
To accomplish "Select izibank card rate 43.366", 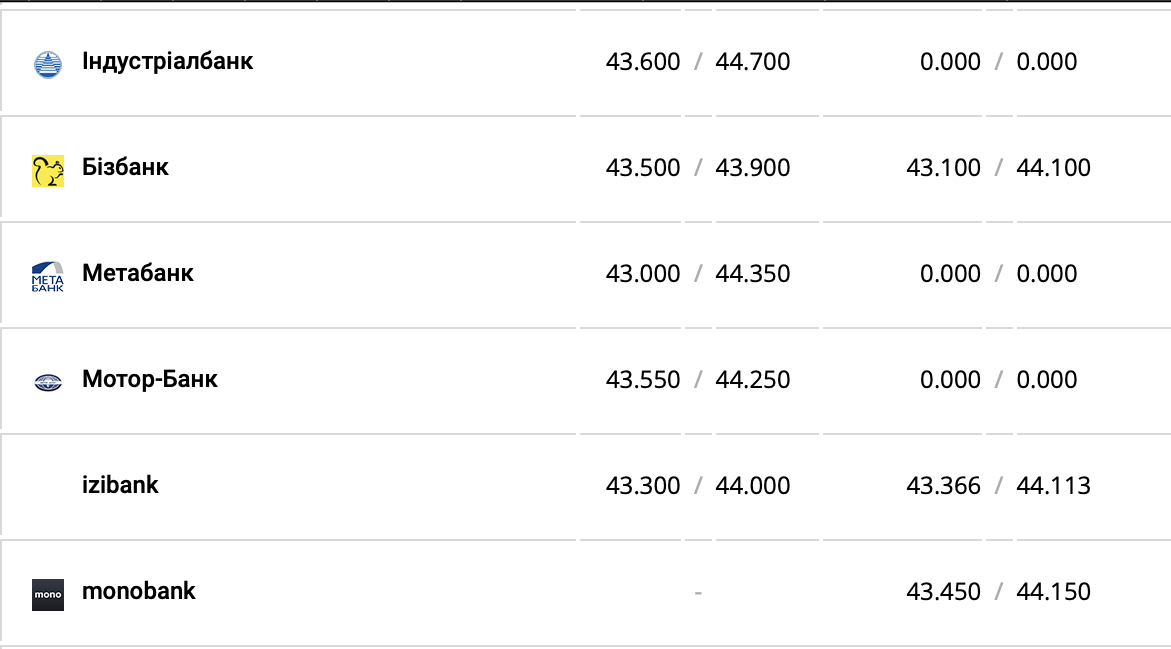I will 943,486.
